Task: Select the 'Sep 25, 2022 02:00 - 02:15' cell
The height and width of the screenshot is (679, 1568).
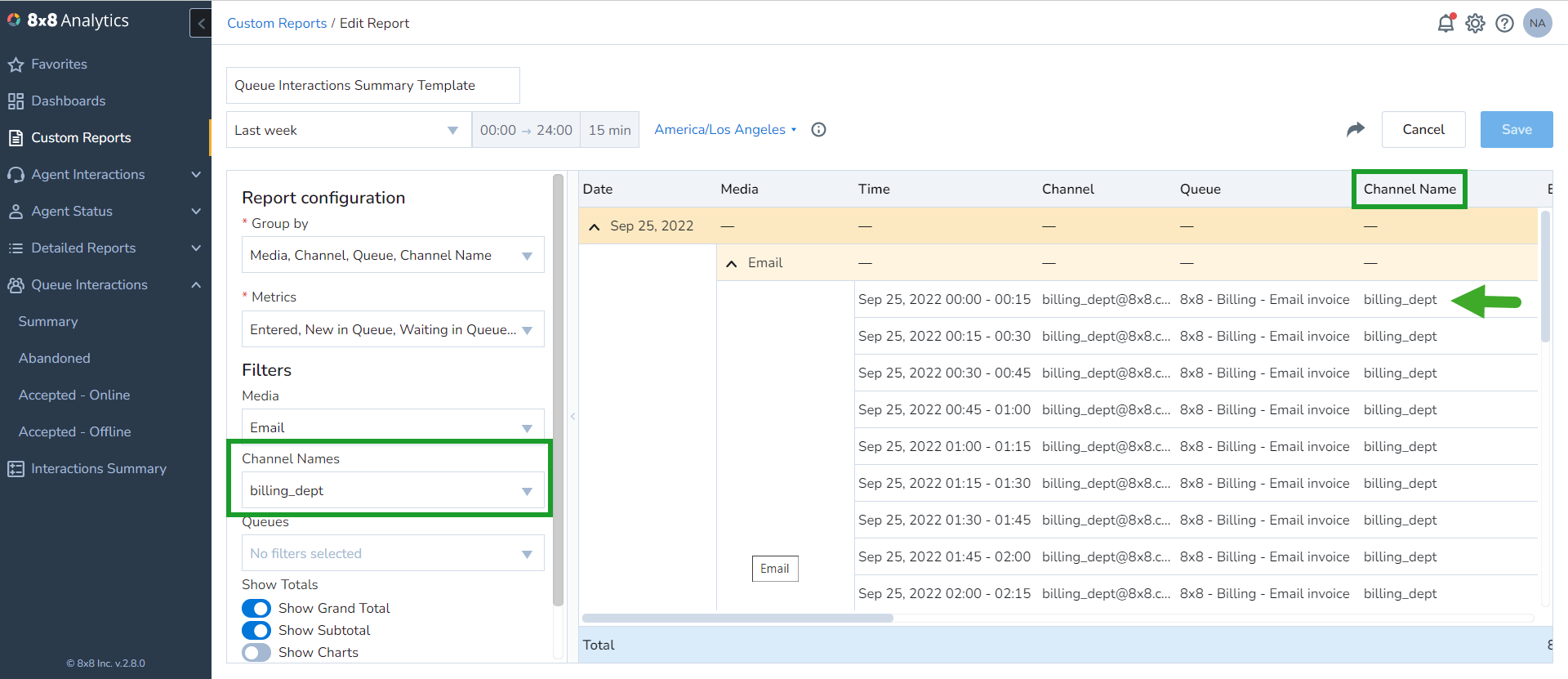Action: click(x=944, y=594)
